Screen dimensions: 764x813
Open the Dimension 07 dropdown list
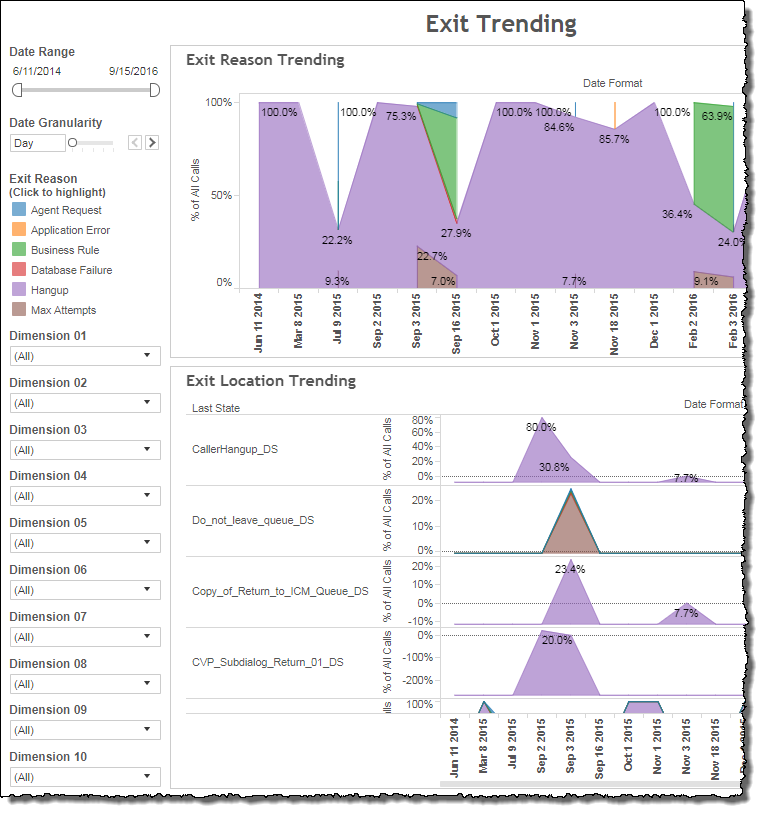click(x=84, y=637)
